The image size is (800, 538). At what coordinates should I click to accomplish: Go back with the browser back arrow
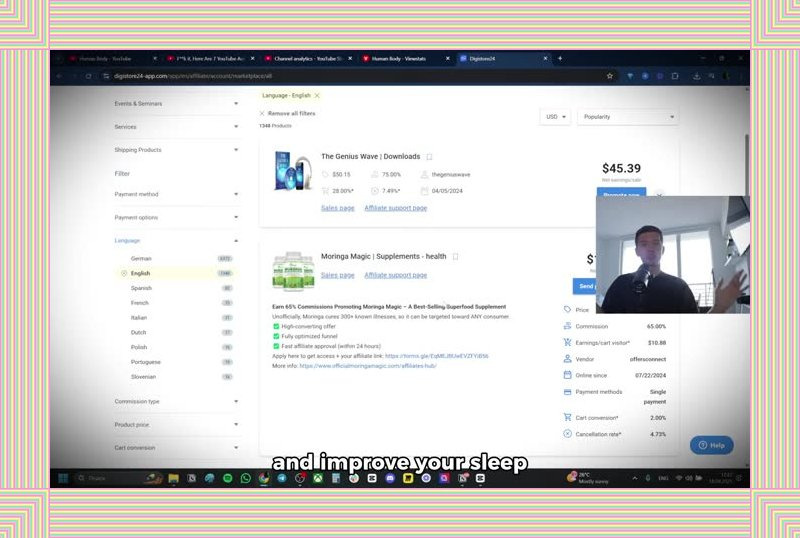point(60,76)
